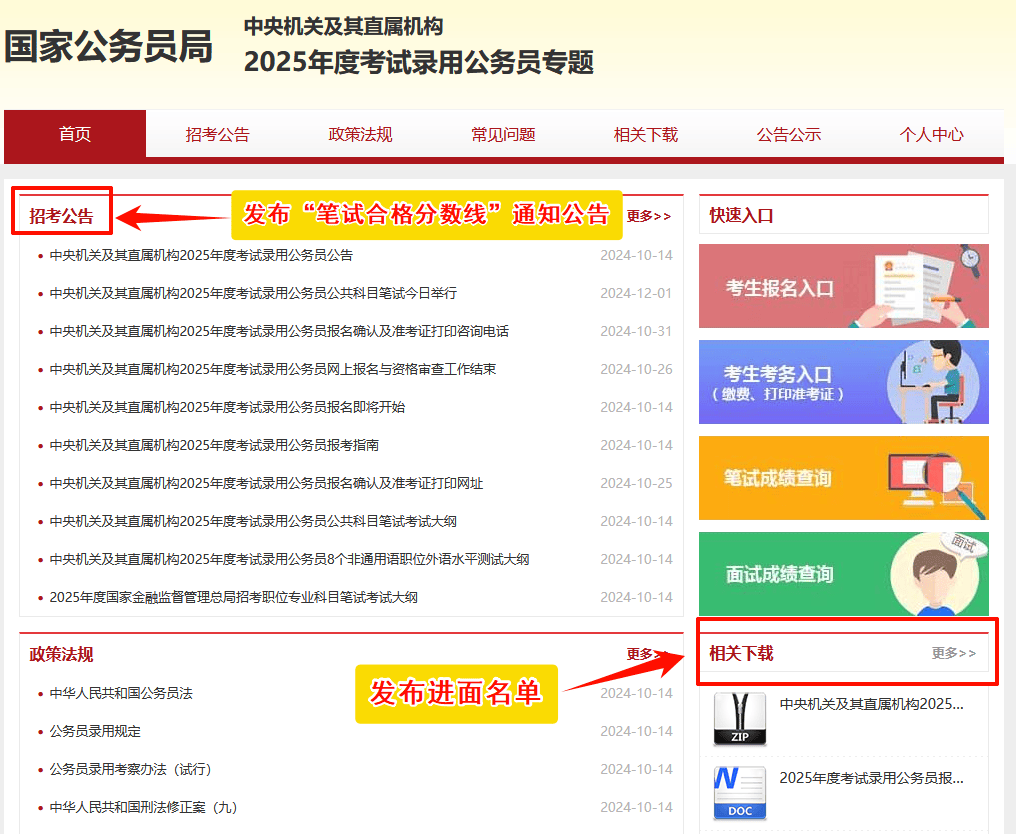The height and width of the screenshot is (834, 1016).
Task: Open the 首页 navigation tab
Action: click(75, 134)
